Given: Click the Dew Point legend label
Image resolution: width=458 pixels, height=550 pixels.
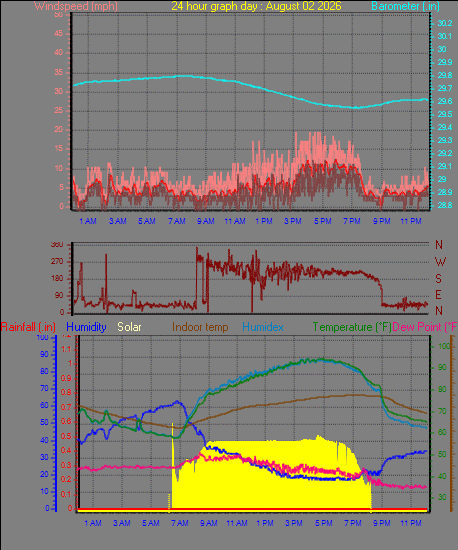Looking at the screenshot, I should 425,327.
